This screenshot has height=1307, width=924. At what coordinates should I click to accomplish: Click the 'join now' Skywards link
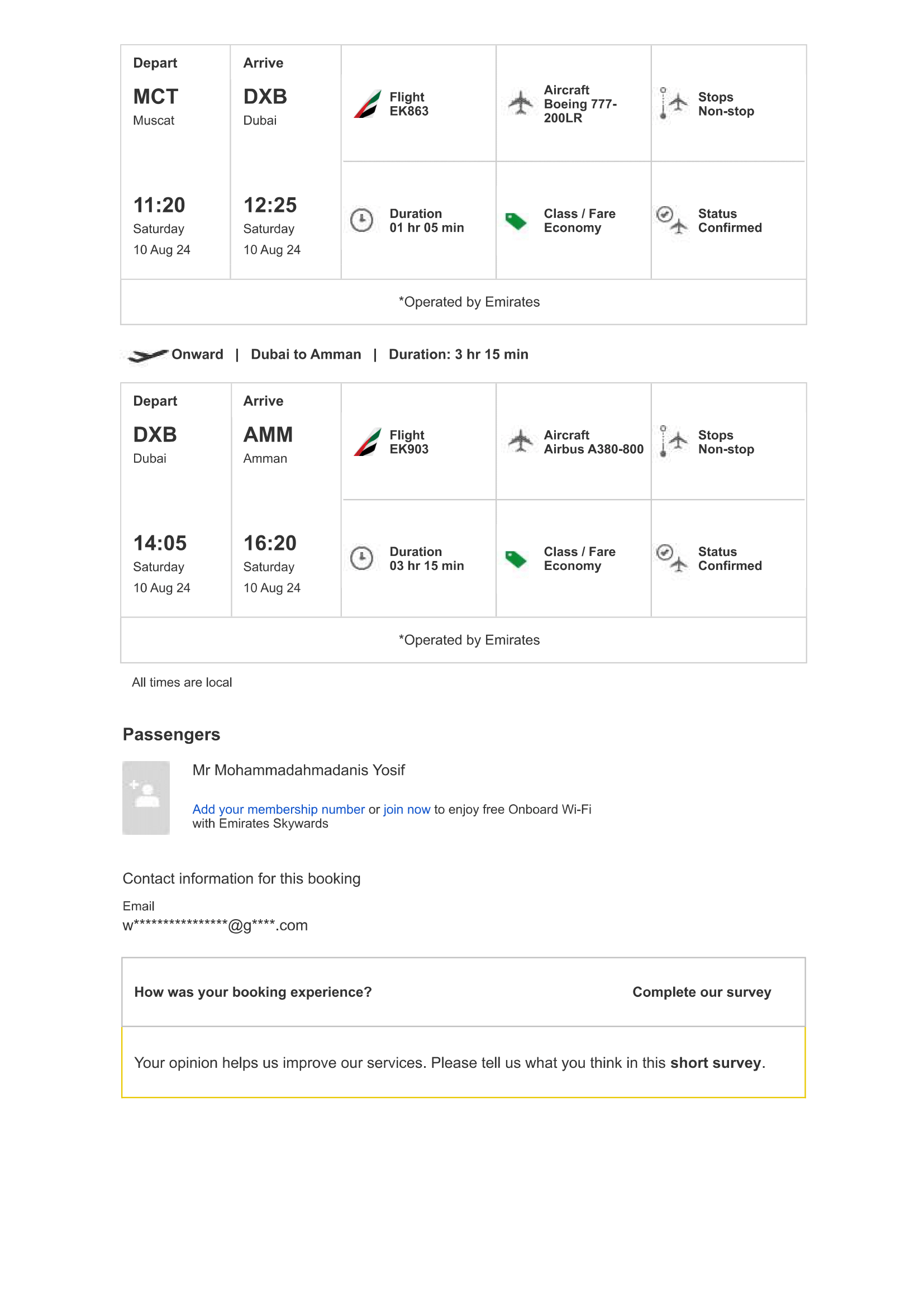(406, 809)
